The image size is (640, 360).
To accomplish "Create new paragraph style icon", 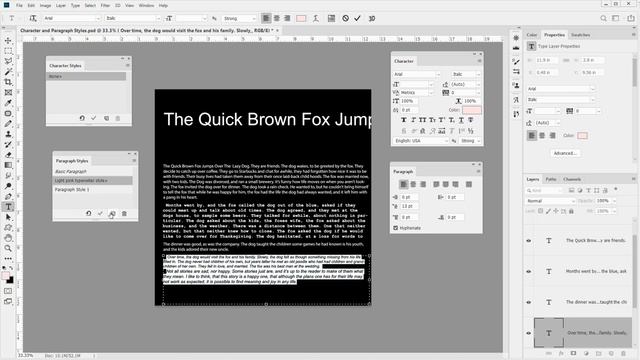I will coord(112,213).
